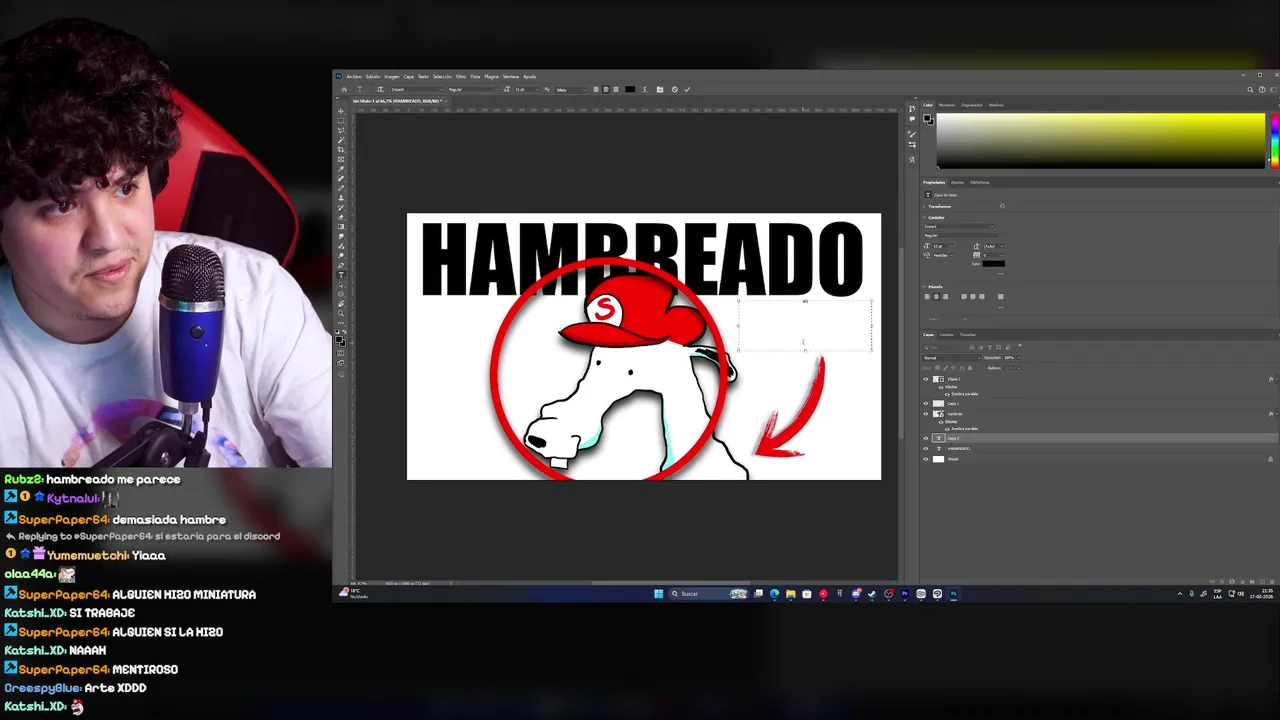The height and width of the screenshot is (720, 1280).
Task: Open the Ventana menu
Action: coord(511,76)
